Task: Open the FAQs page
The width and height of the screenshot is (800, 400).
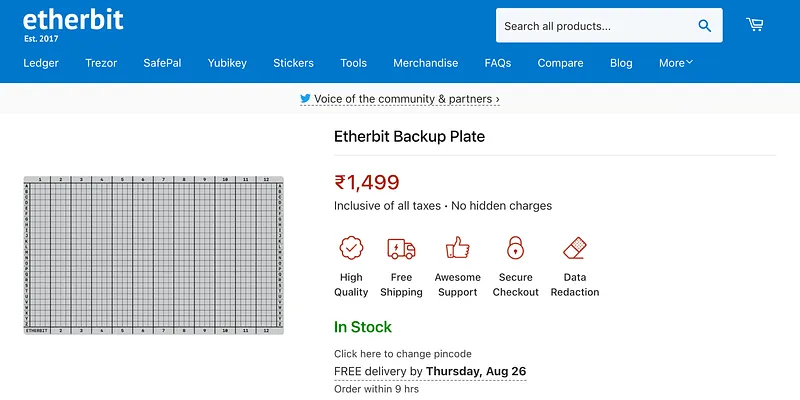Action: tap(497, 63)
